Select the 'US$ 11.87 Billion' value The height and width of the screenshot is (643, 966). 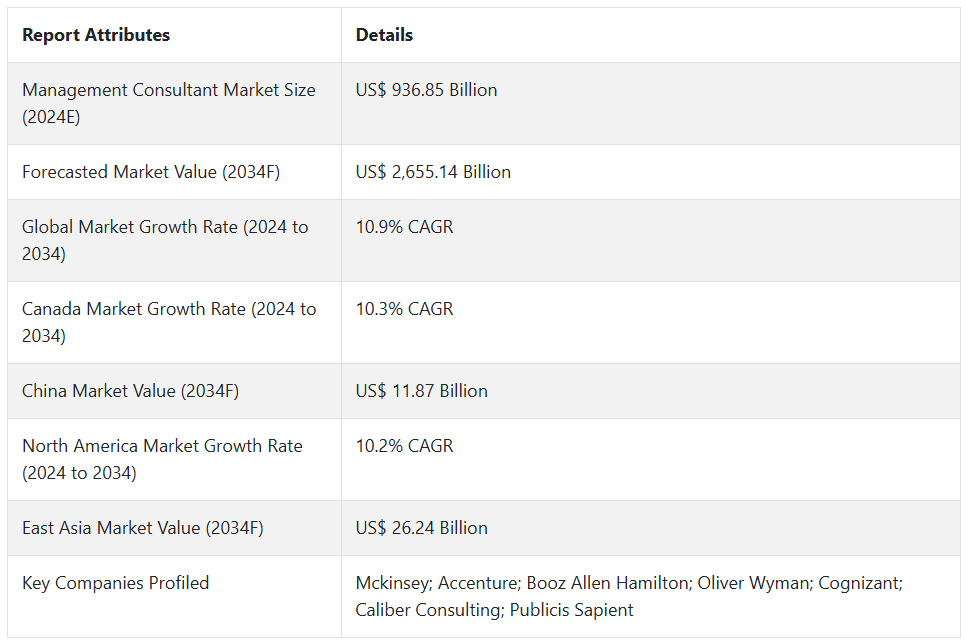point(421,391)
